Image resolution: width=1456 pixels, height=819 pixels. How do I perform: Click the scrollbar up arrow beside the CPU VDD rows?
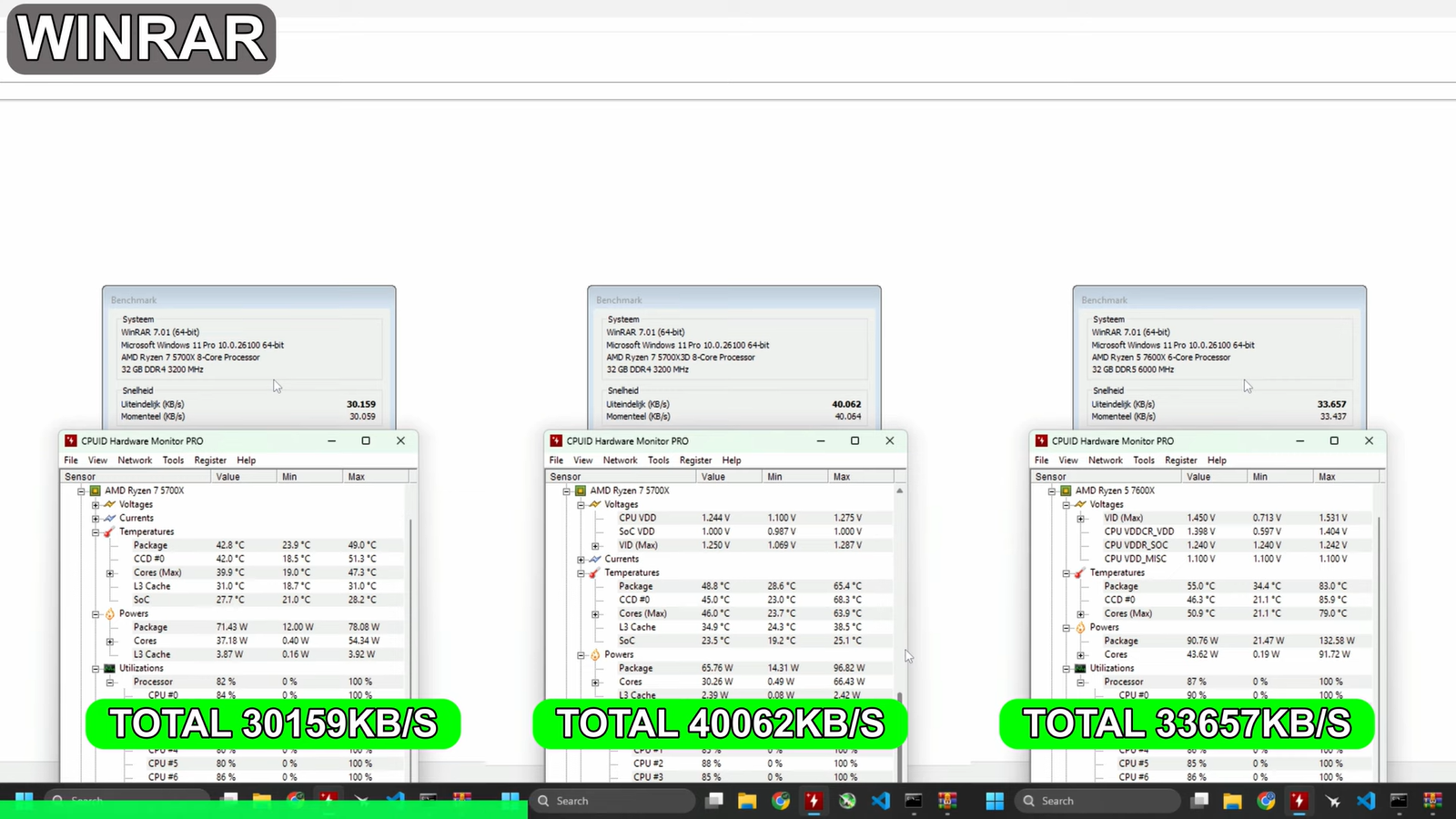[x=899, y=490]
